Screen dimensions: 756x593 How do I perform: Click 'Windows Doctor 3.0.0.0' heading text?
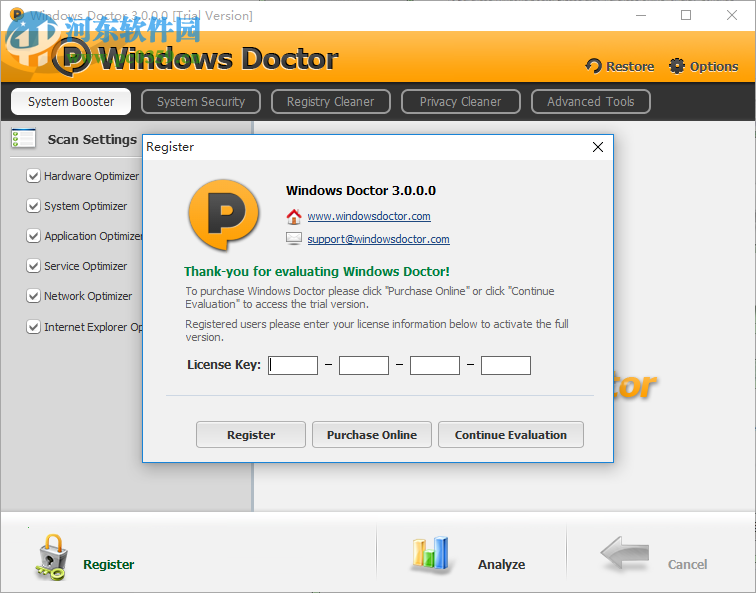(x=361, y=191)
